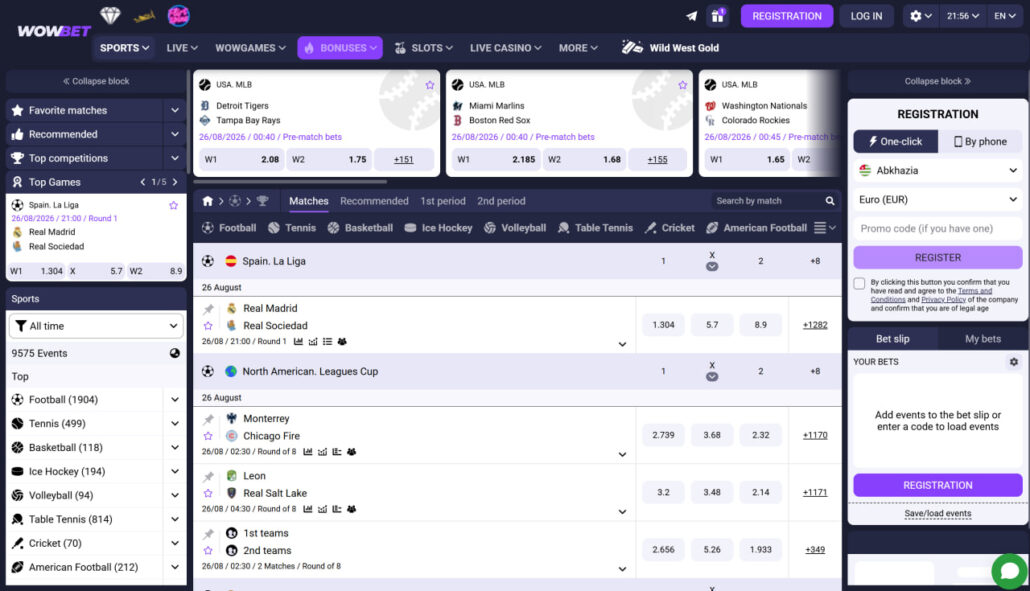Screen dimensions: 1030x591
Task: Open the gift box bonuses icon
Action: (718, 16)
